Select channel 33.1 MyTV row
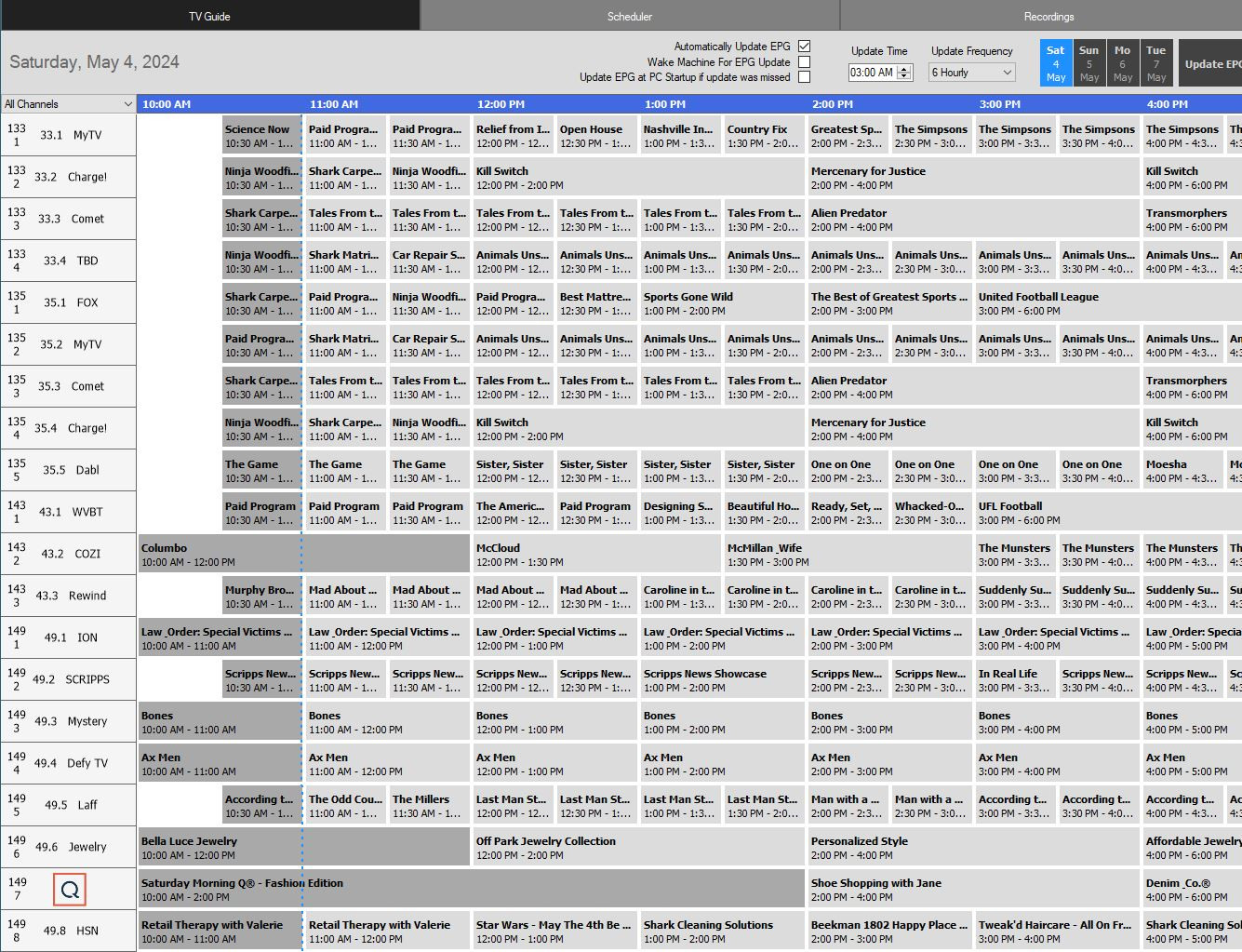 point(68,135)
